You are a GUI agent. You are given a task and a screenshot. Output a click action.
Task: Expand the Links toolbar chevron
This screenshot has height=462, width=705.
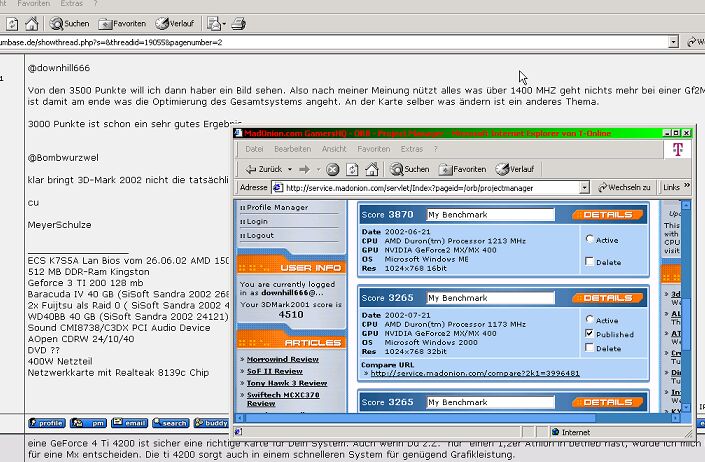(x=687, y=185)
